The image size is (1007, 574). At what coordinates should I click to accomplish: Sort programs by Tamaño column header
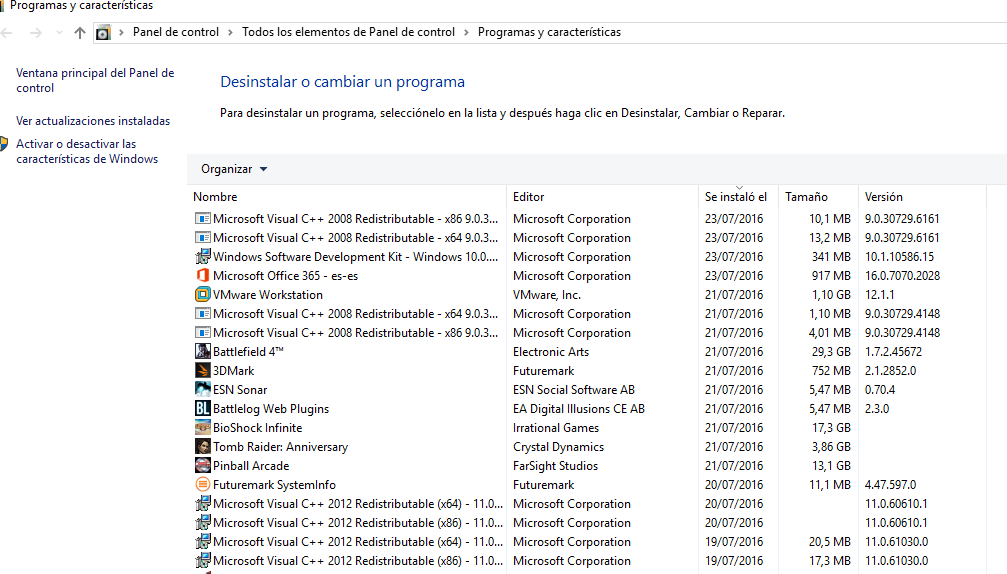806,197
